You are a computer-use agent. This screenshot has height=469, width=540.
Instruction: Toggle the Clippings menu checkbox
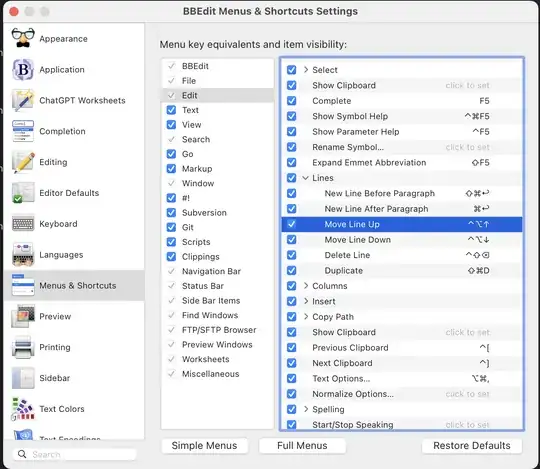click(171, 257)
